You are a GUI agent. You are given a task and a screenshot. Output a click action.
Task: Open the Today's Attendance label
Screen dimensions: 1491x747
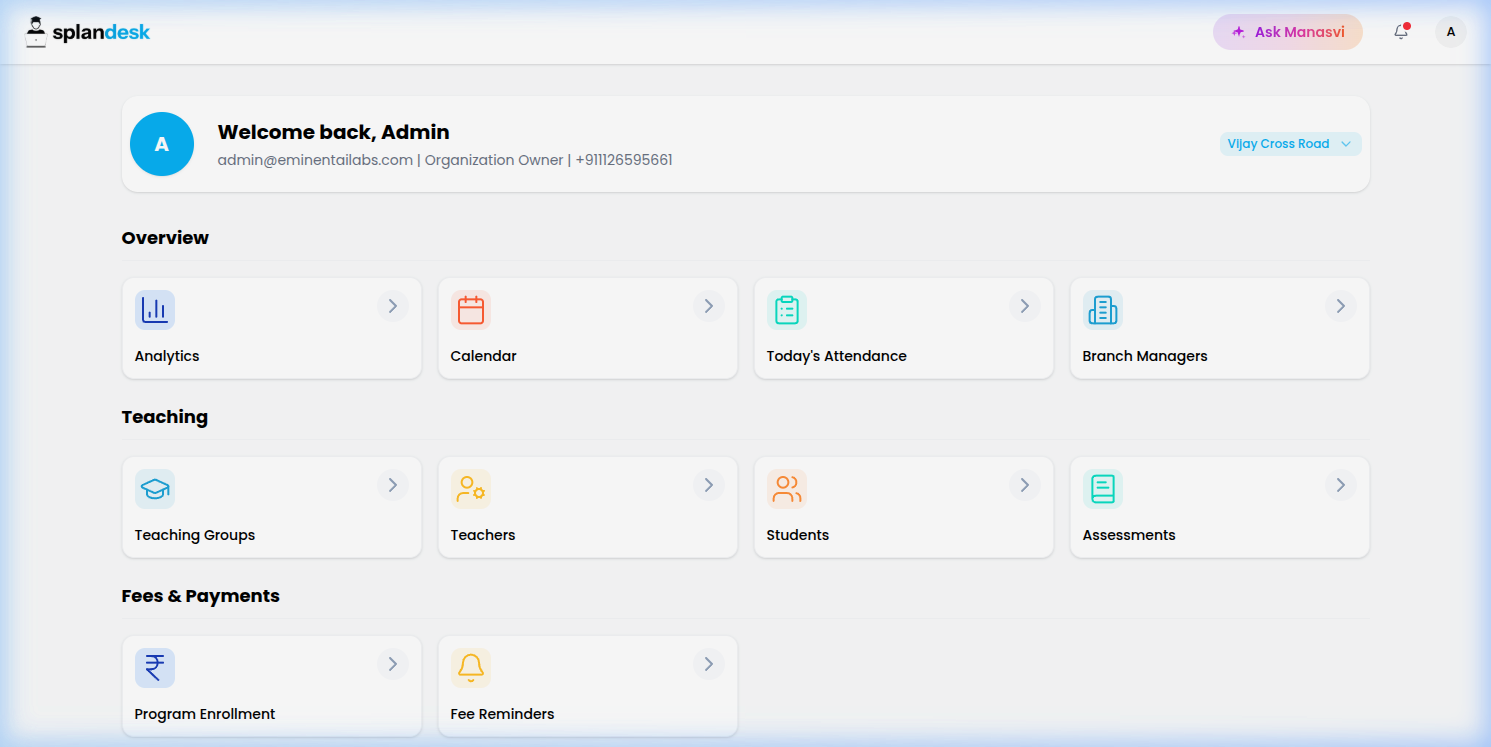click(837, 356)
